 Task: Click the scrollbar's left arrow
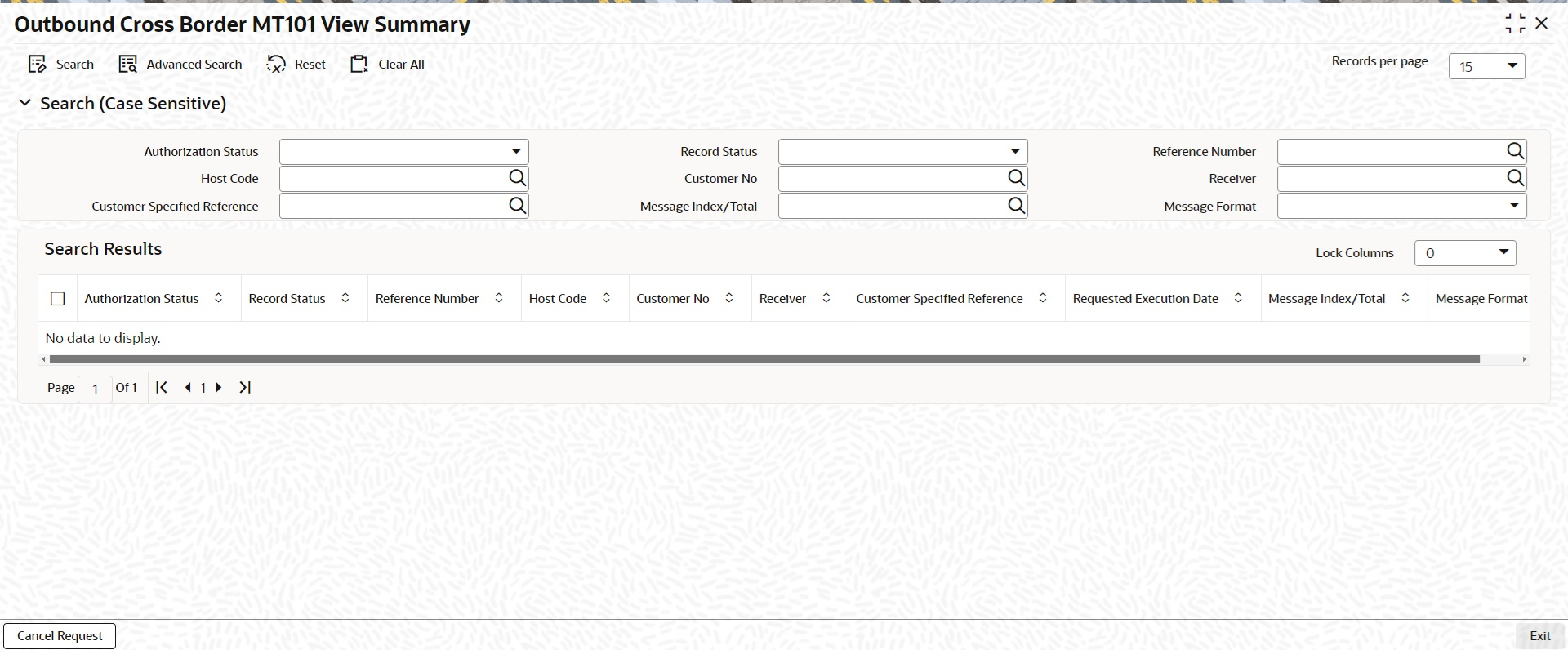[43, 359]
